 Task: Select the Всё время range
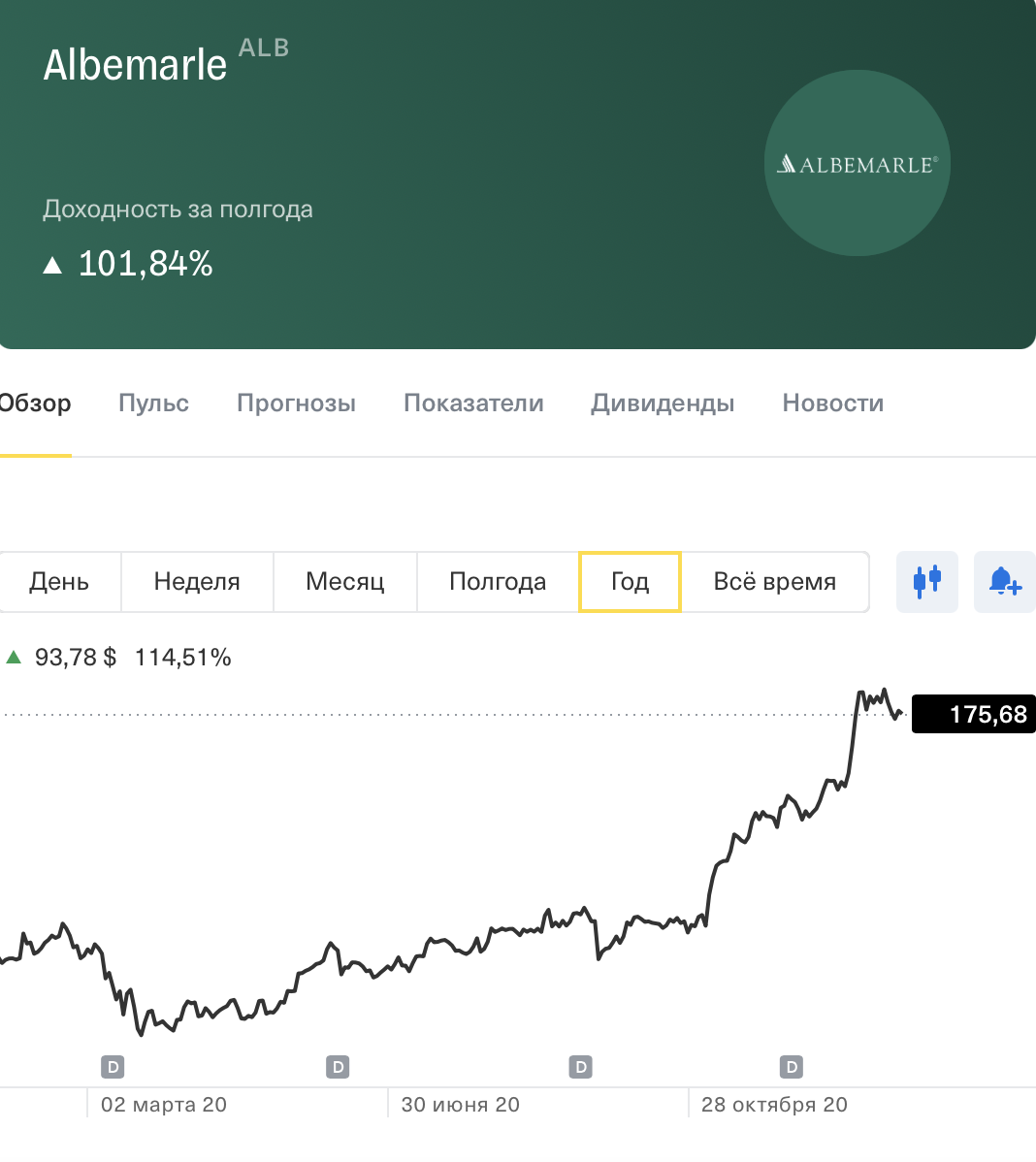coord(774,582)
